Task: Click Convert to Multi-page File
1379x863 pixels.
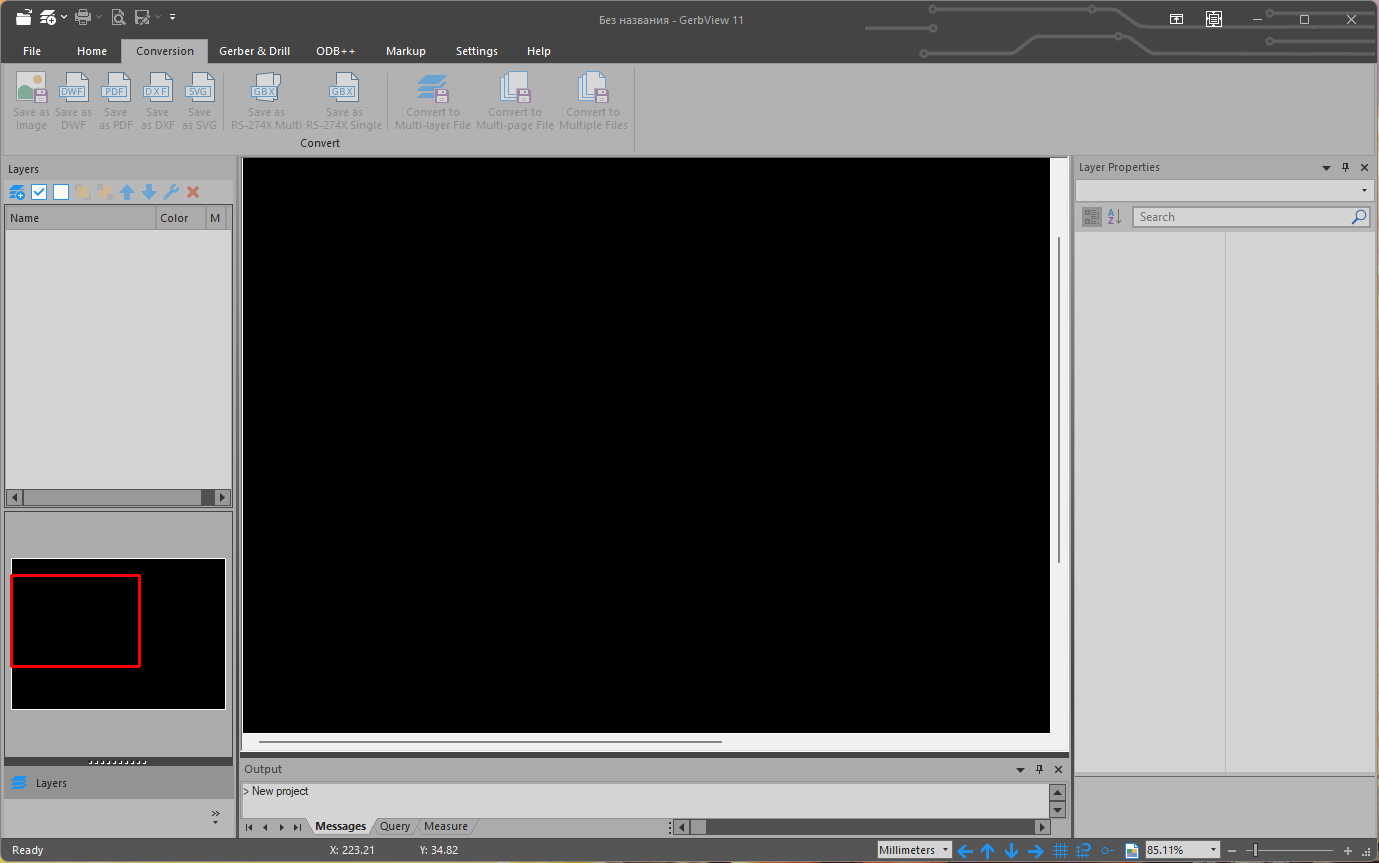Action: point(515,101)
